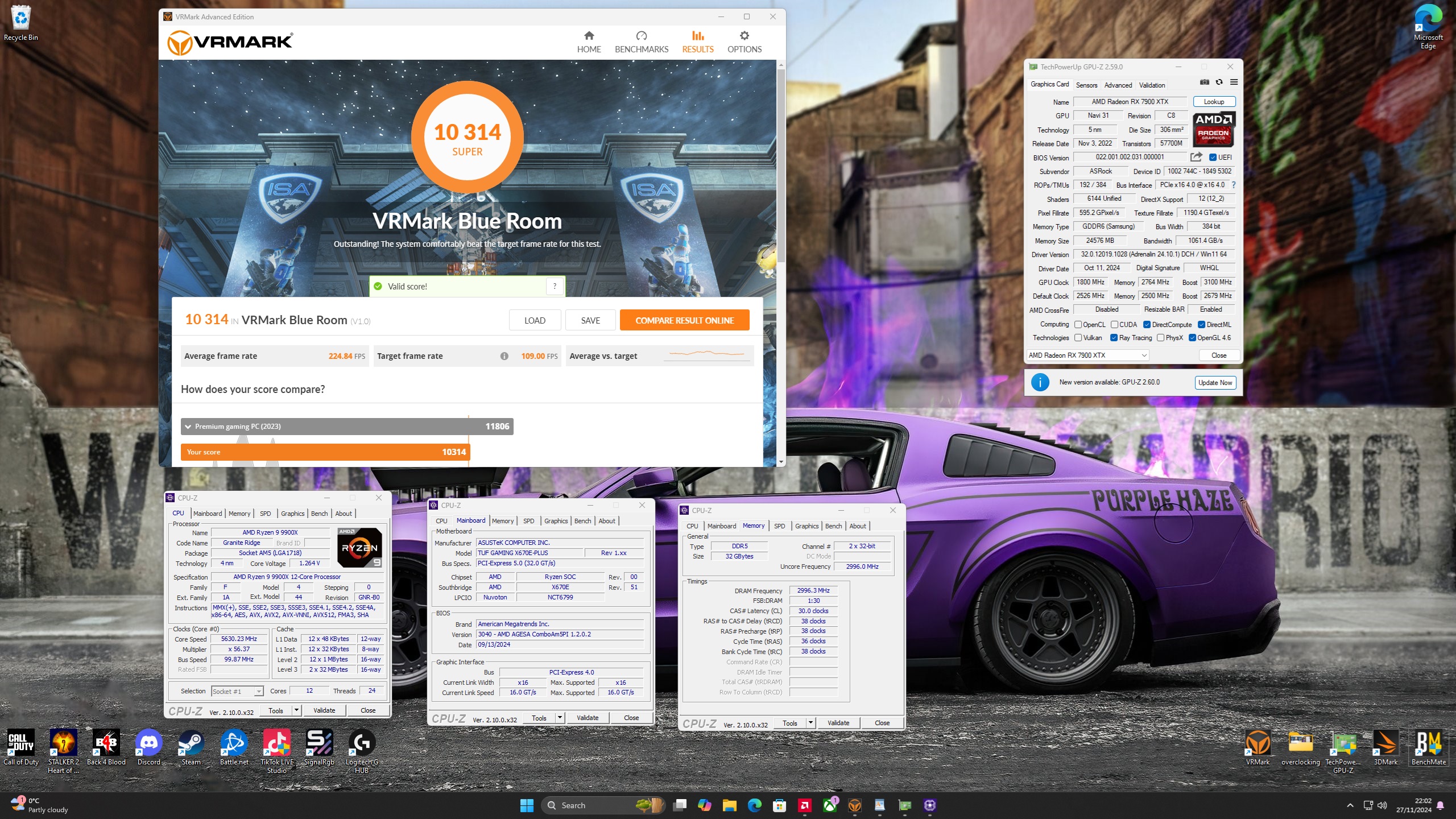Select the Steam desktop shortcut
The height and width of the screenshot is (819, 1456).
coord(191,747)
